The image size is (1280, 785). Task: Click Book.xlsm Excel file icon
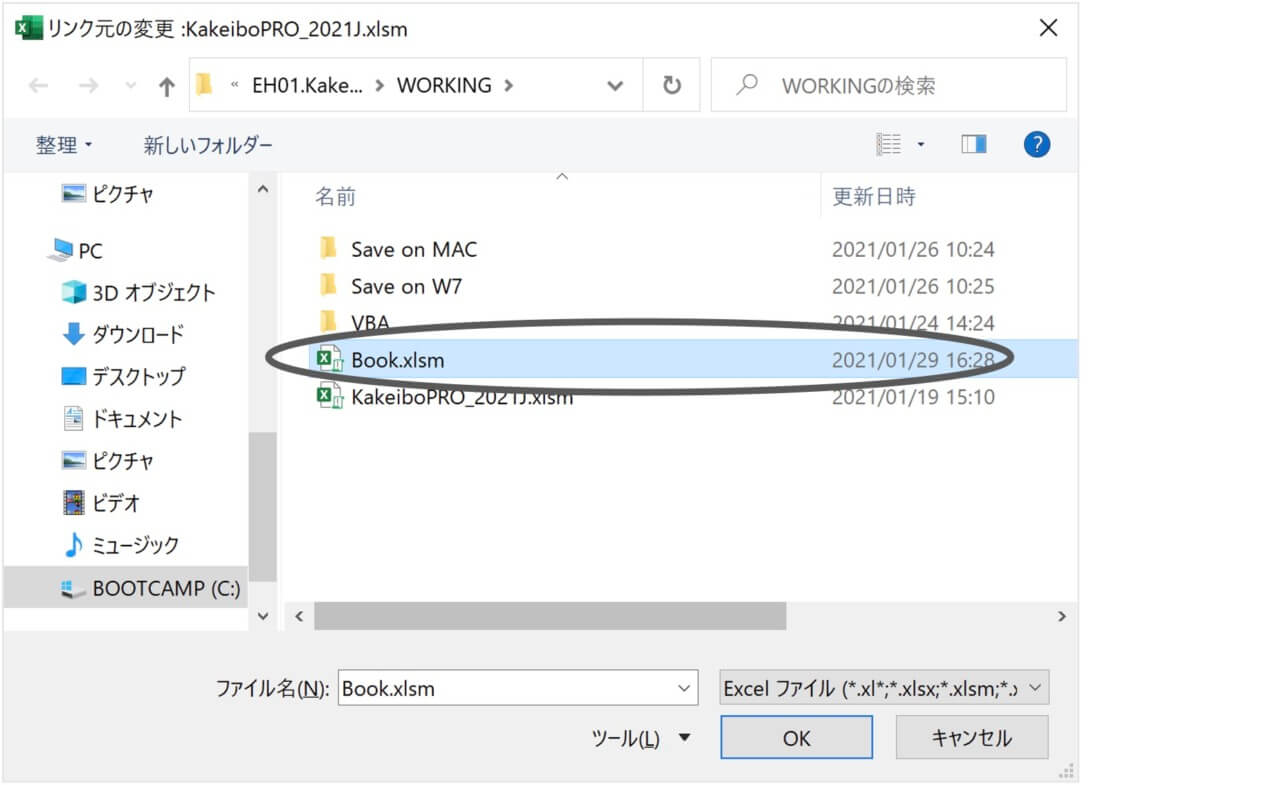coord(329,359)
